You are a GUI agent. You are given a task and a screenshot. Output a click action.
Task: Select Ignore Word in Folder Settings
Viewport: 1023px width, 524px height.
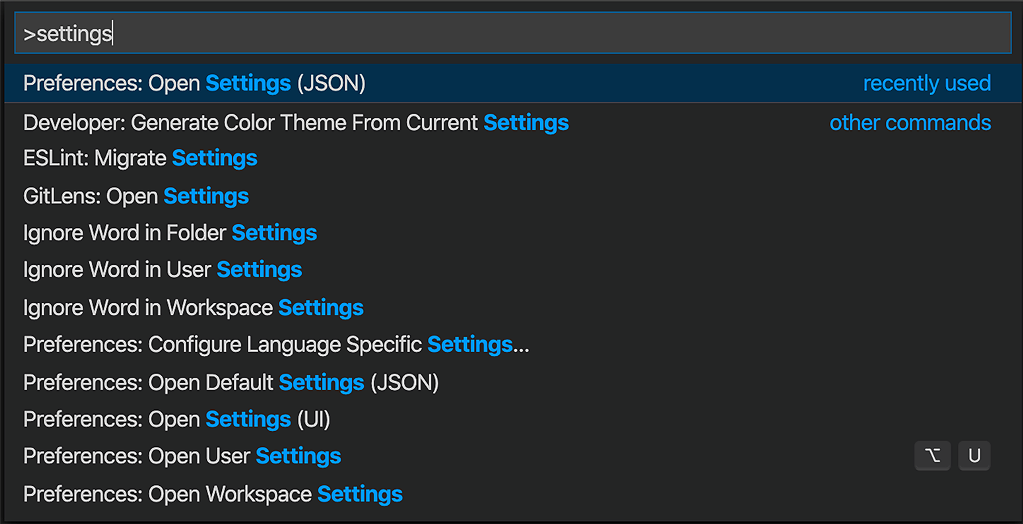(x=512, y=233)
